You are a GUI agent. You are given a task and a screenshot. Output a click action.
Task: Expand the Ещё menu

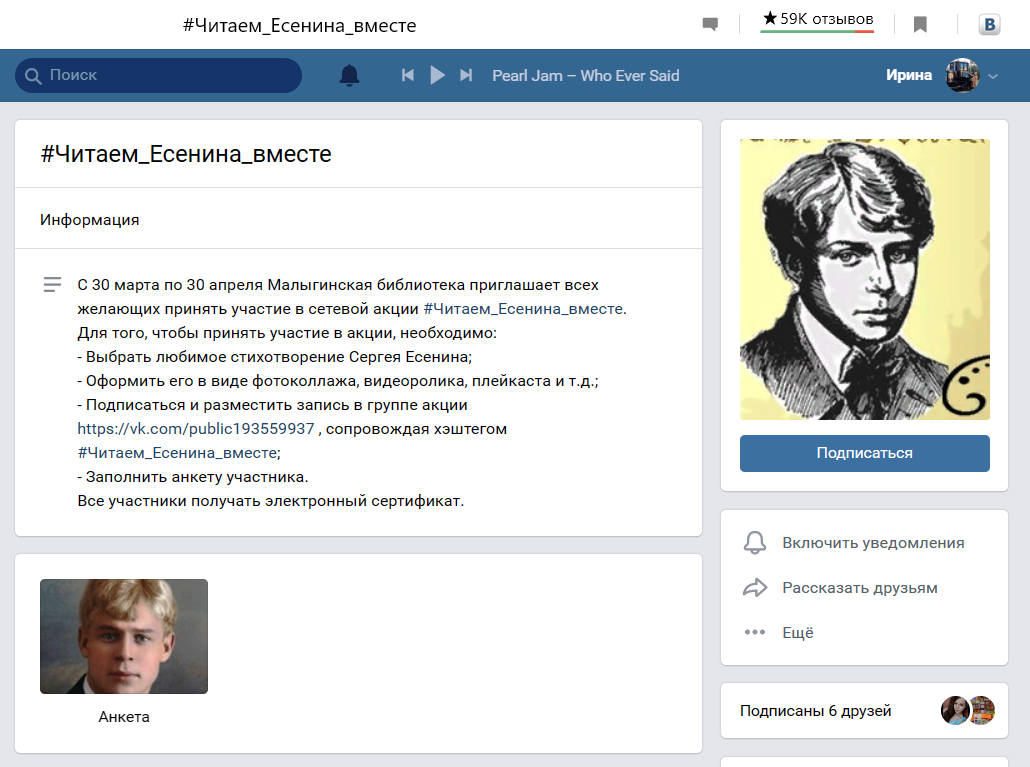click(798, 632)
